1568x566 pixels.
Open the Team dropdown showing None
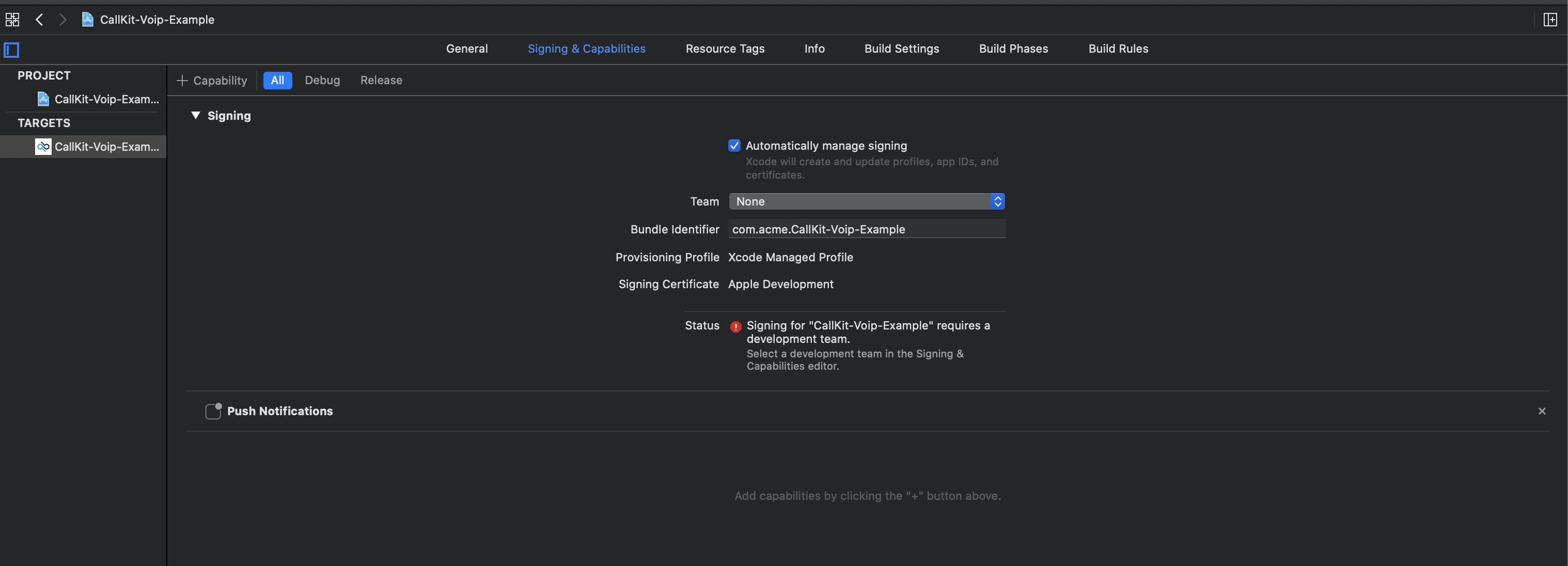pyautogui.click(x=866, y=201)
